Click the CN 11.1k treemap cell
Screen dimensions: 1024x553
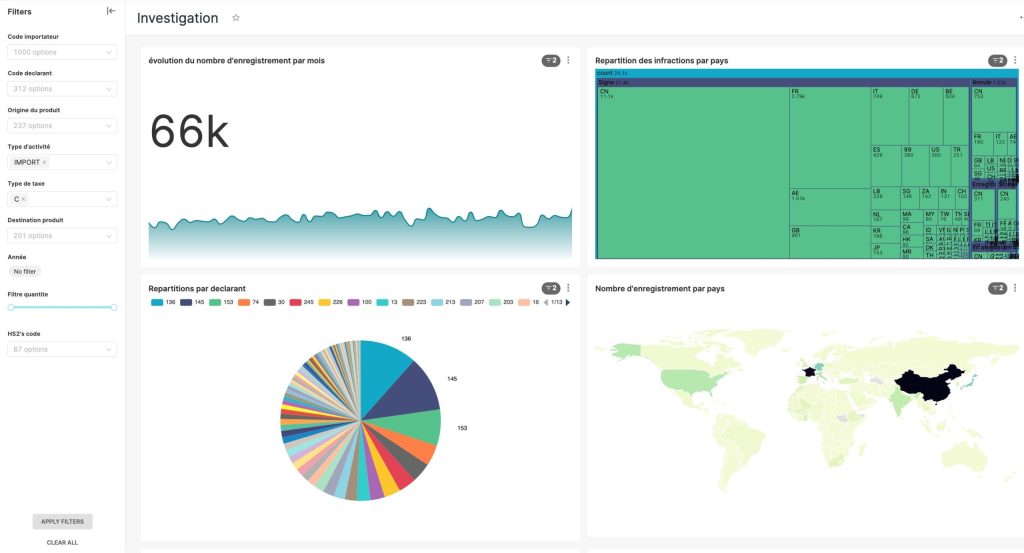[x=693, y=172]
